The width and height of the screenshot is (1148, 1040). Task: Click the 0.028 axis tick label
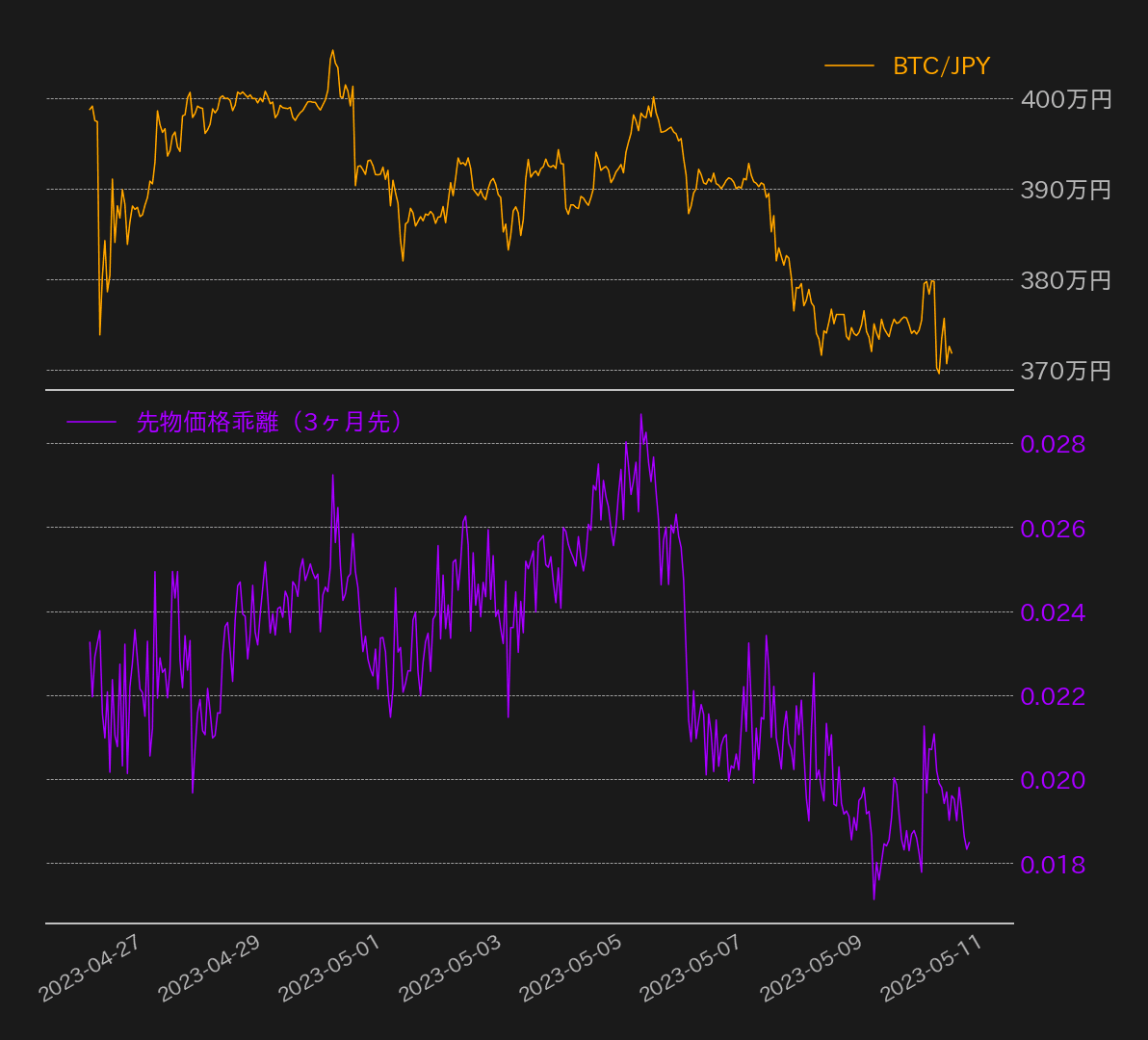1053,445
